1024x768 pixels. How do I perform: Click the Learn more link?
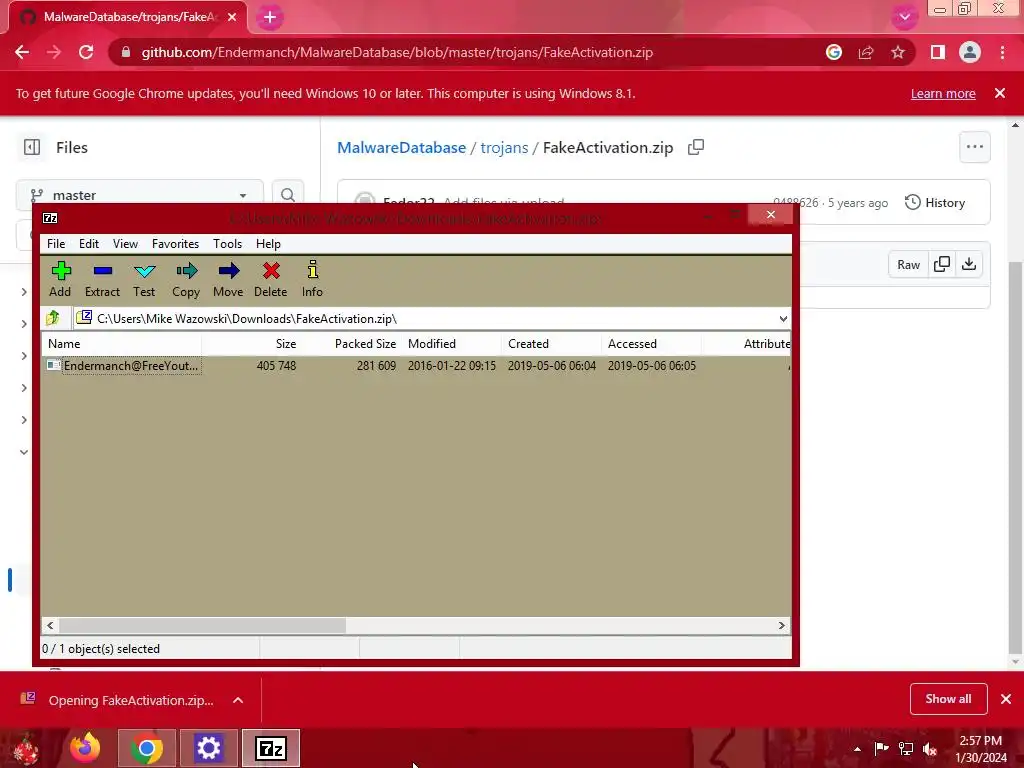click(943, 93)
